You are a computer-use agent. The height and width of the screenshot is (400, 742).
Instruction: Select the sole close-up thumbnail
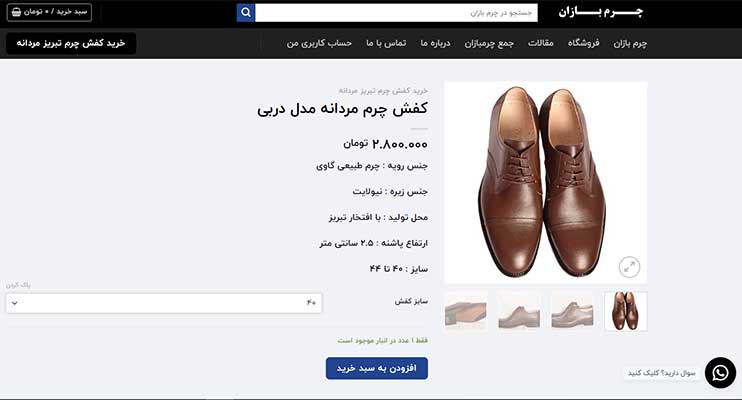point(466,311)
